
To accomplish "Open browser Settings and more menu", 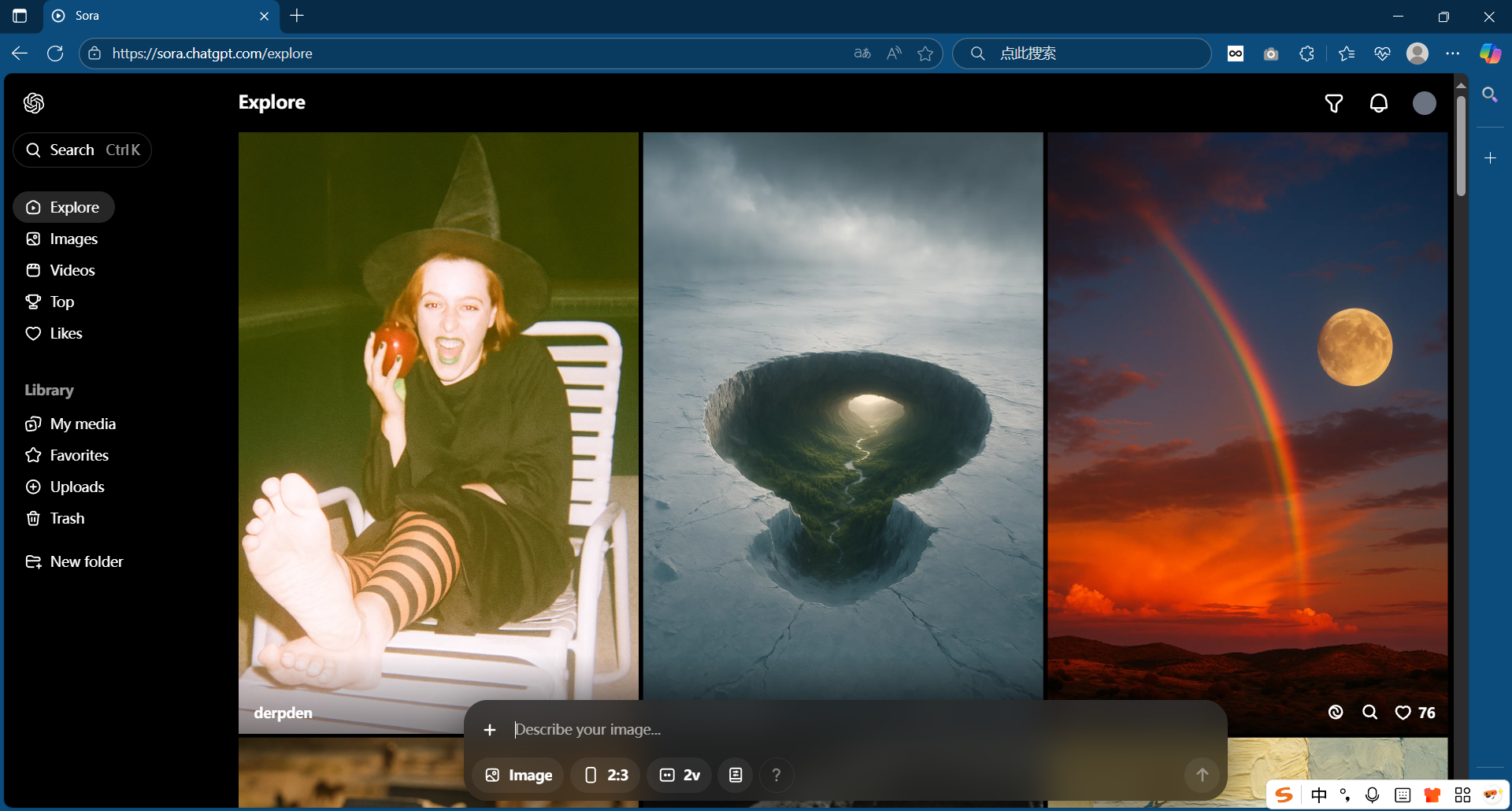I will pyautogui.click(x=1453, y=54).
